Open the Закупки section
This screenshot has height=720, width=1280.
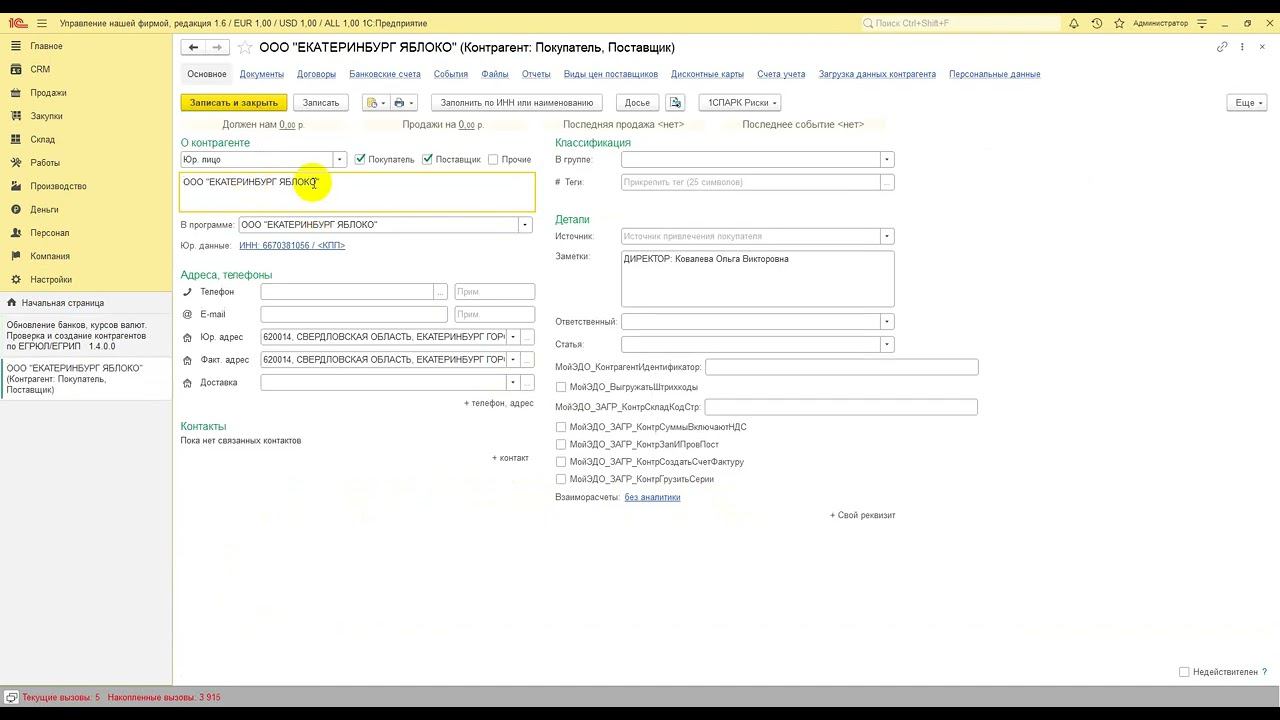click(x=46, y=116)
